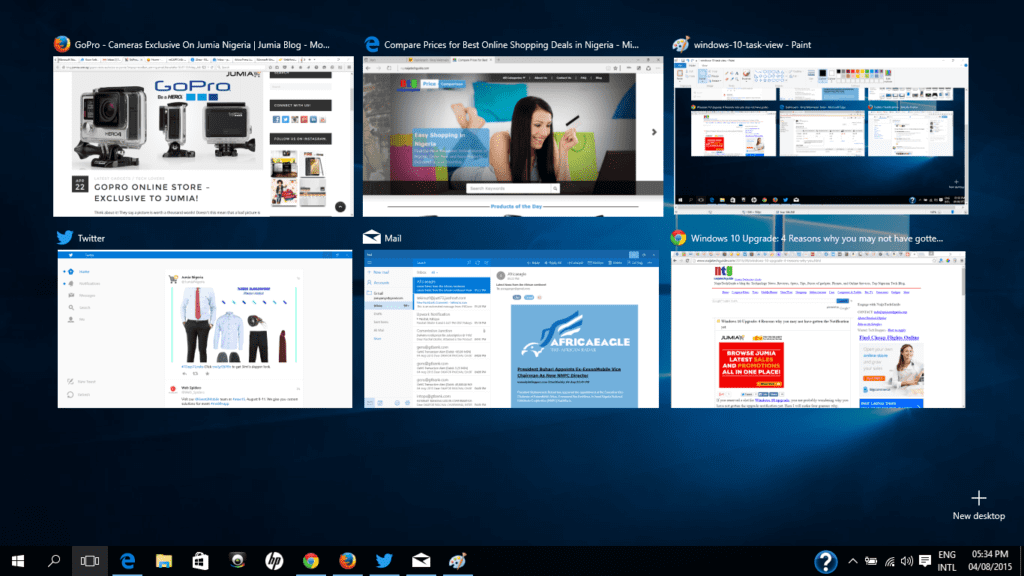The width and height of the screenshot is (1024, 576).
Task: Change the ENG INTL input language
Action: point(947,561)
